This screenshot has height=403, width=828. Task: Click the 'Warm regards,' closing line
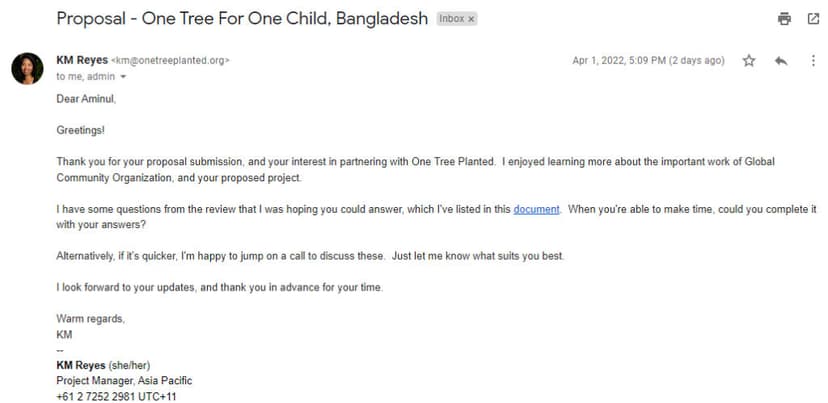[90, 320]
